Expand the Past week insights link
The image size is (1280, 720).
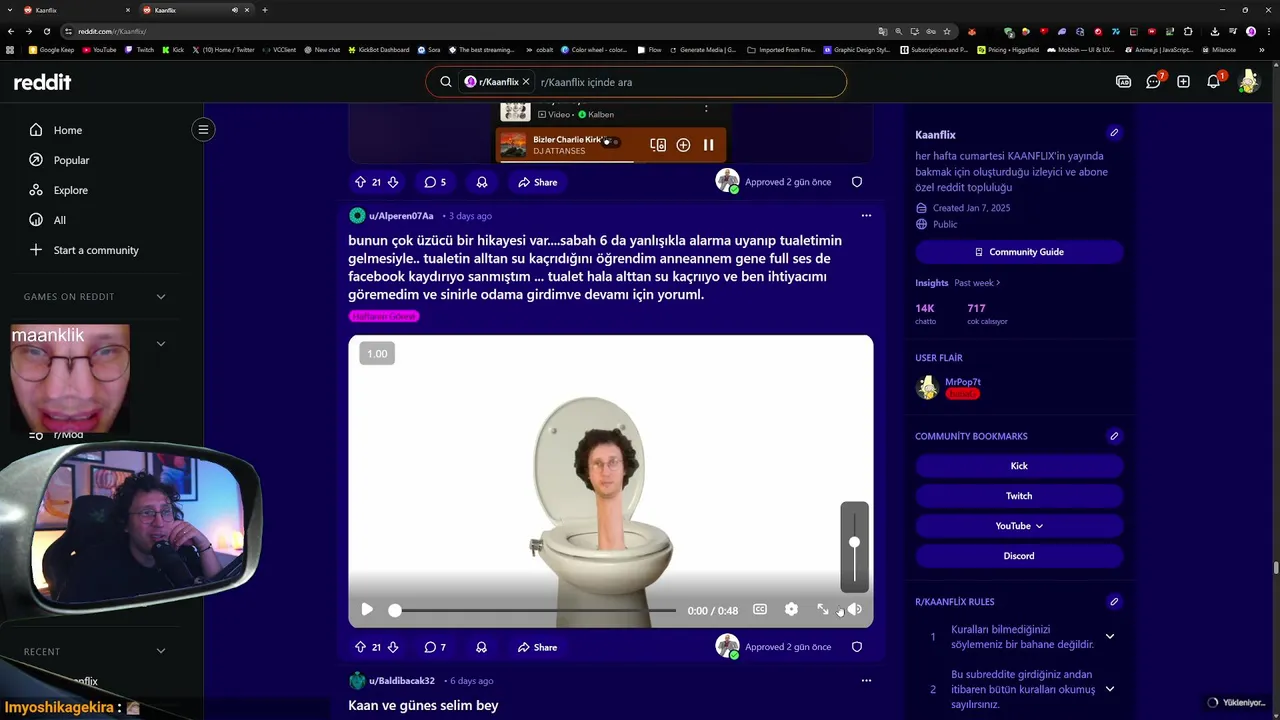(977, 283)
